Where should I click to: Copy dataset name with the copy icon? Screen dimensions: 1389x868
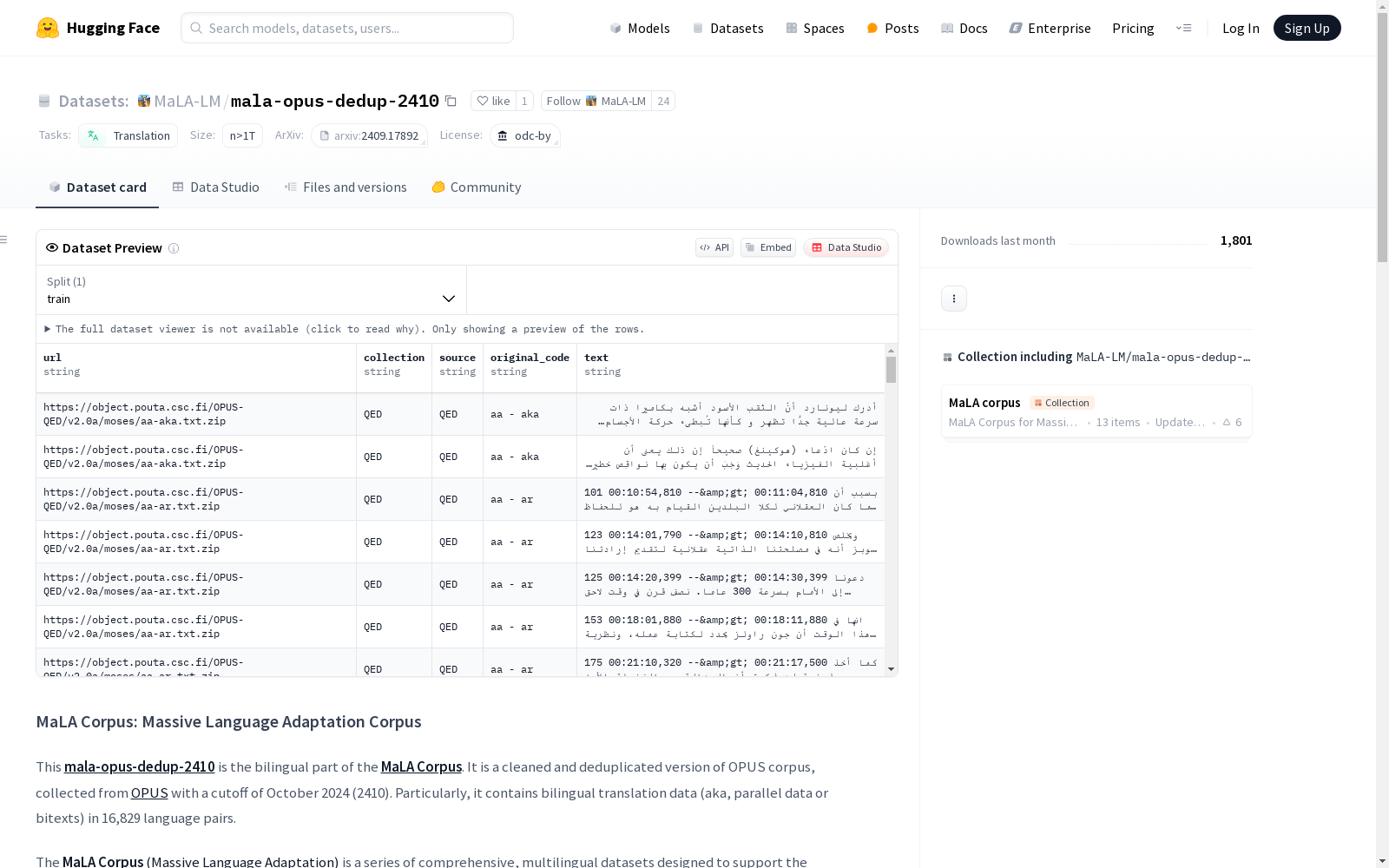pos(451,101)
